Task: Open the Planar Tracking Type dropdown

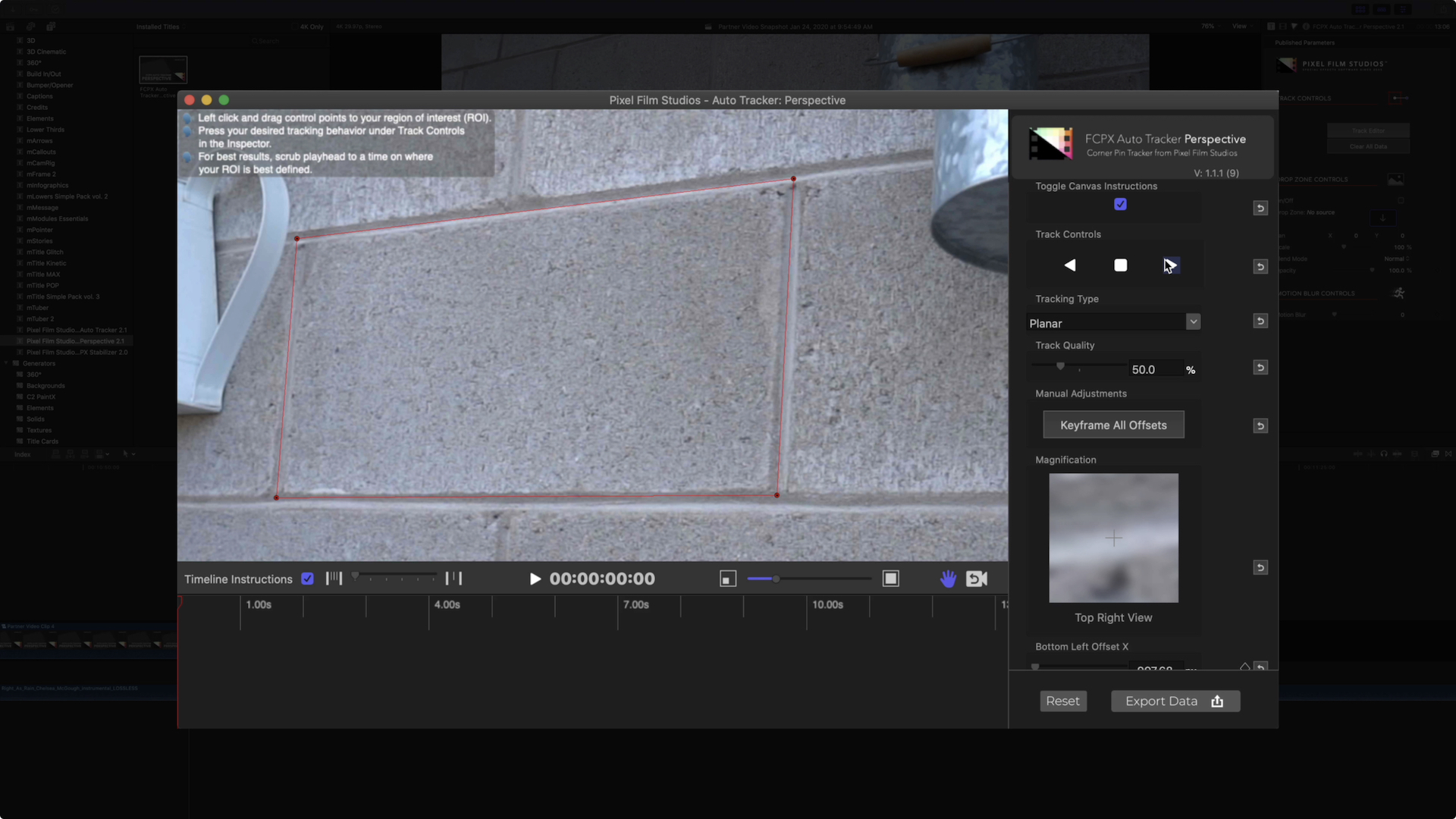Action: (1193, 322)
